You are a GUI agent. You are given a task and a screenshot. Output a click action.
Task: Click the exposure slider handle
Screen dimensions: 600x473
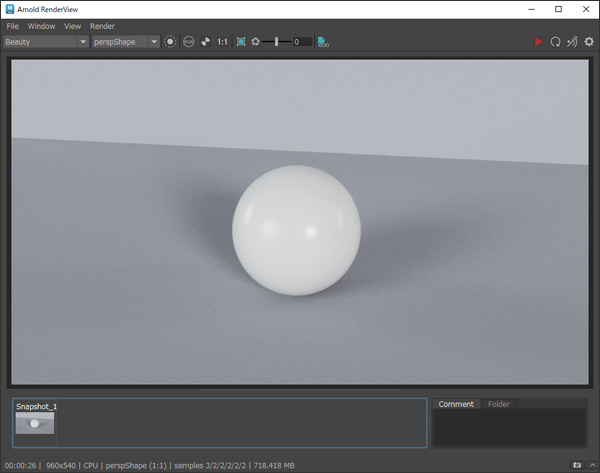pyautogui.click(x=277, y=42)
